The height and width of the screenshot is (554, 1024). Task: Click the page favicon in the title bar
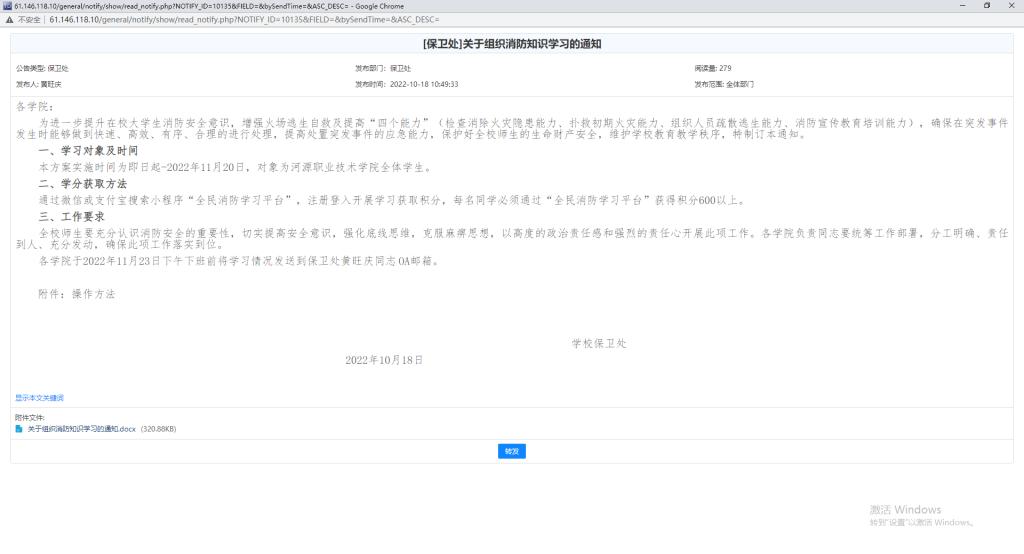6,6
